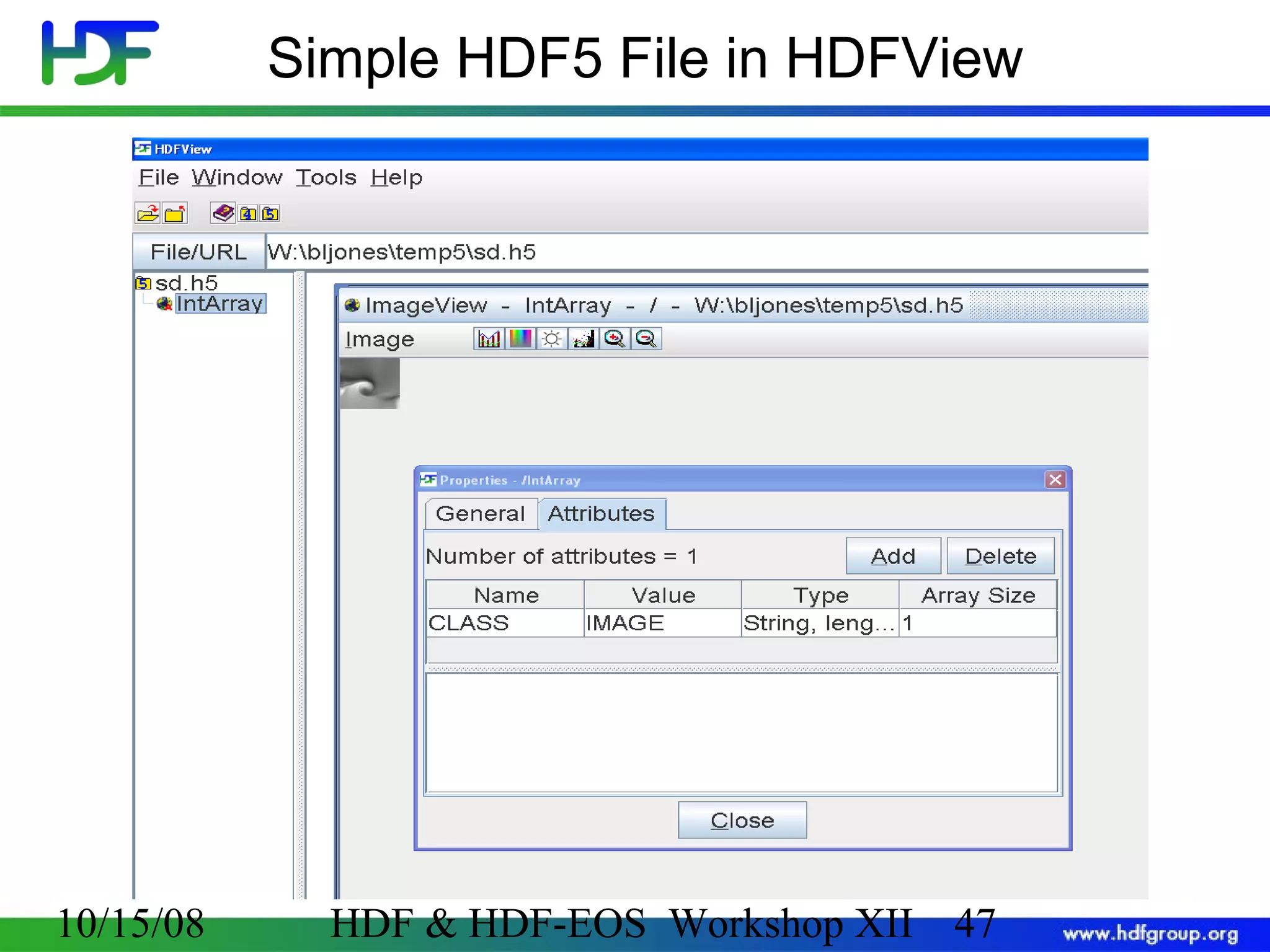Click the Array Size column header

pyautogui.click(x=978, y=595)
